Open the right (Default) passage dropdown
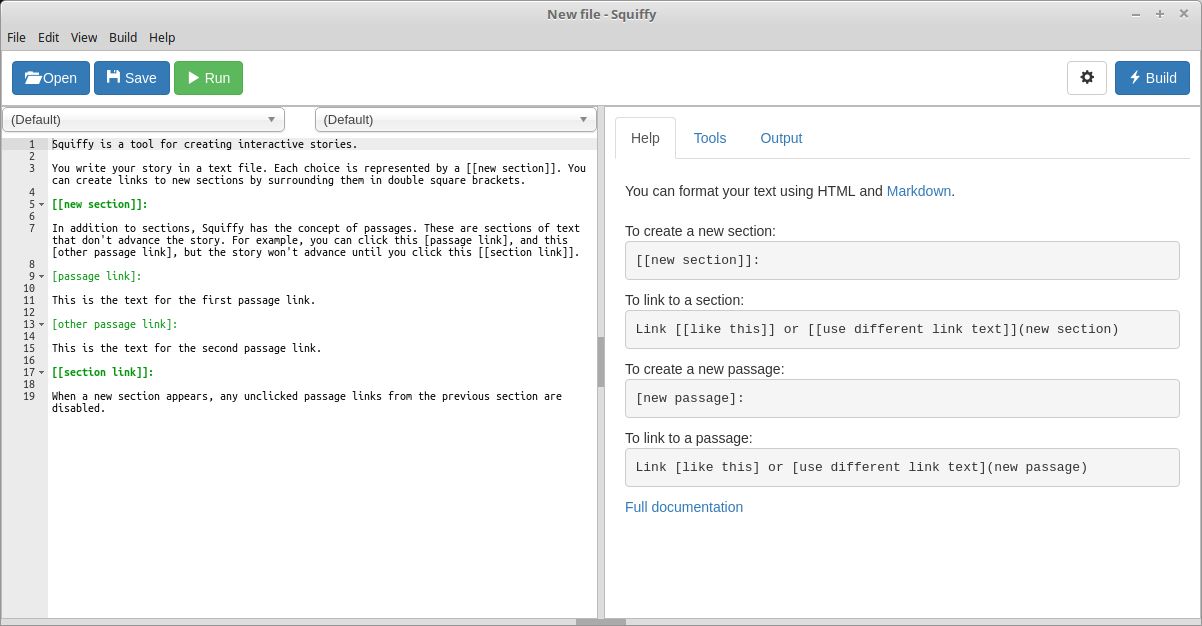 pos(456,119)
